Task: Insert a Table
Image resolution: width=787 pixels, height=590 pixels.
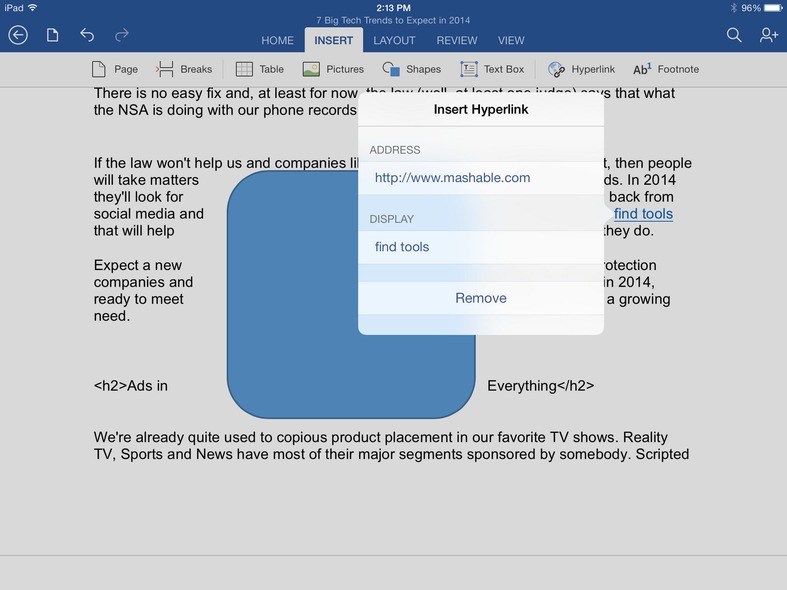Action: [259, 69]
